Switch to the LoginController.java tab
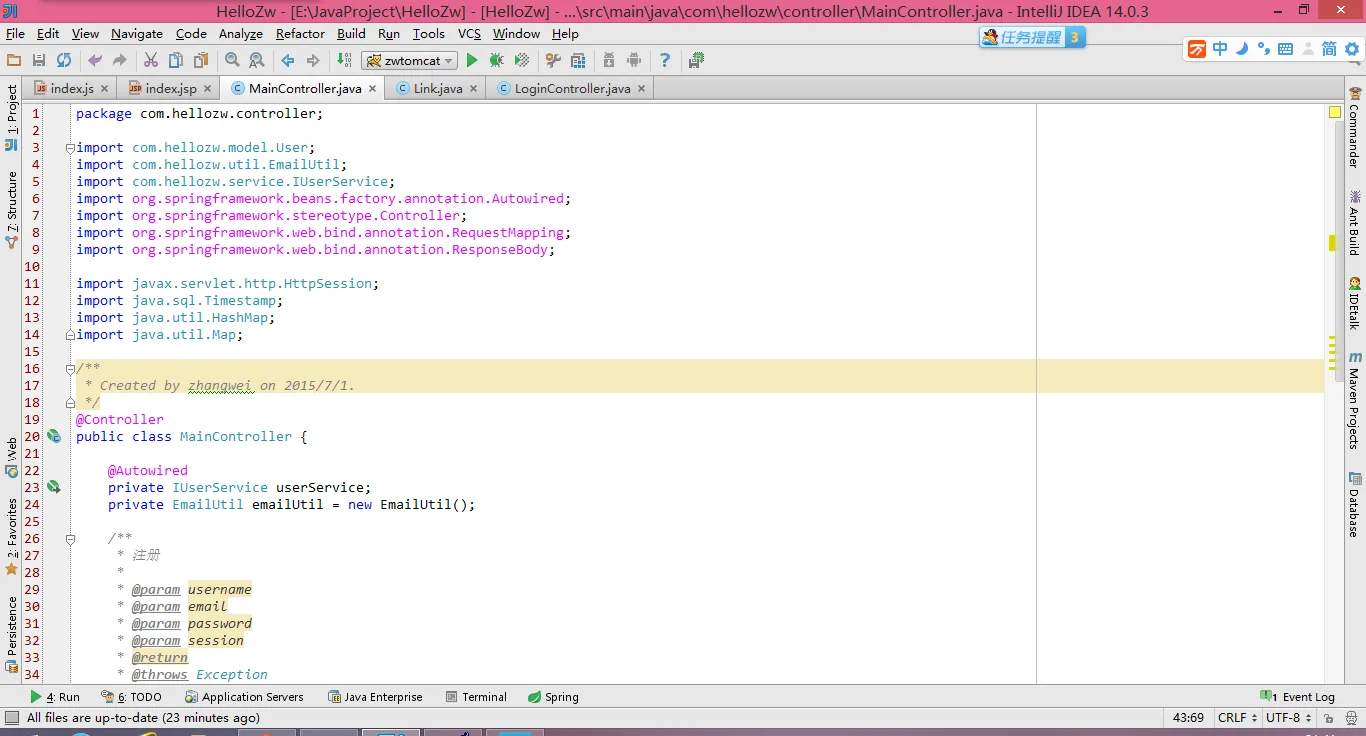This screenshot has height=736, width=1366. pyautogui.click(x=572, y=89)
